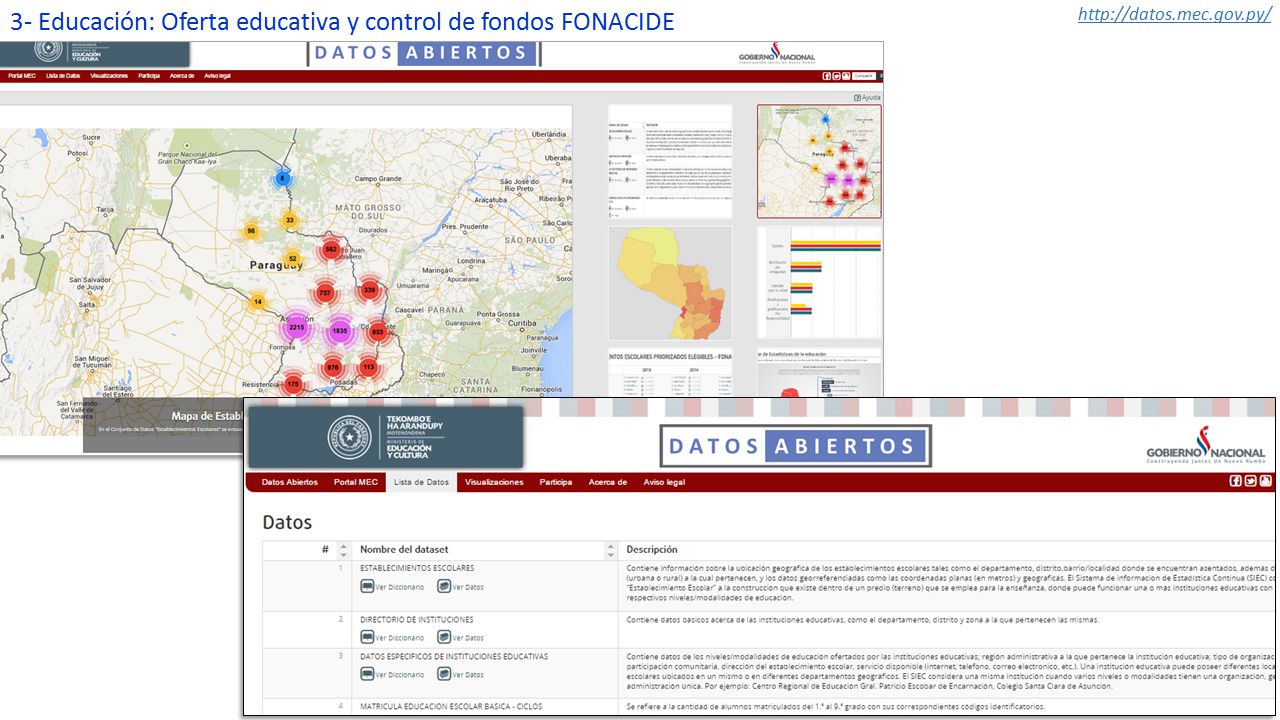Select the active Lista de Datos tab in the front window
This screenshot has height=720, width=1280.
coord(421,482)
